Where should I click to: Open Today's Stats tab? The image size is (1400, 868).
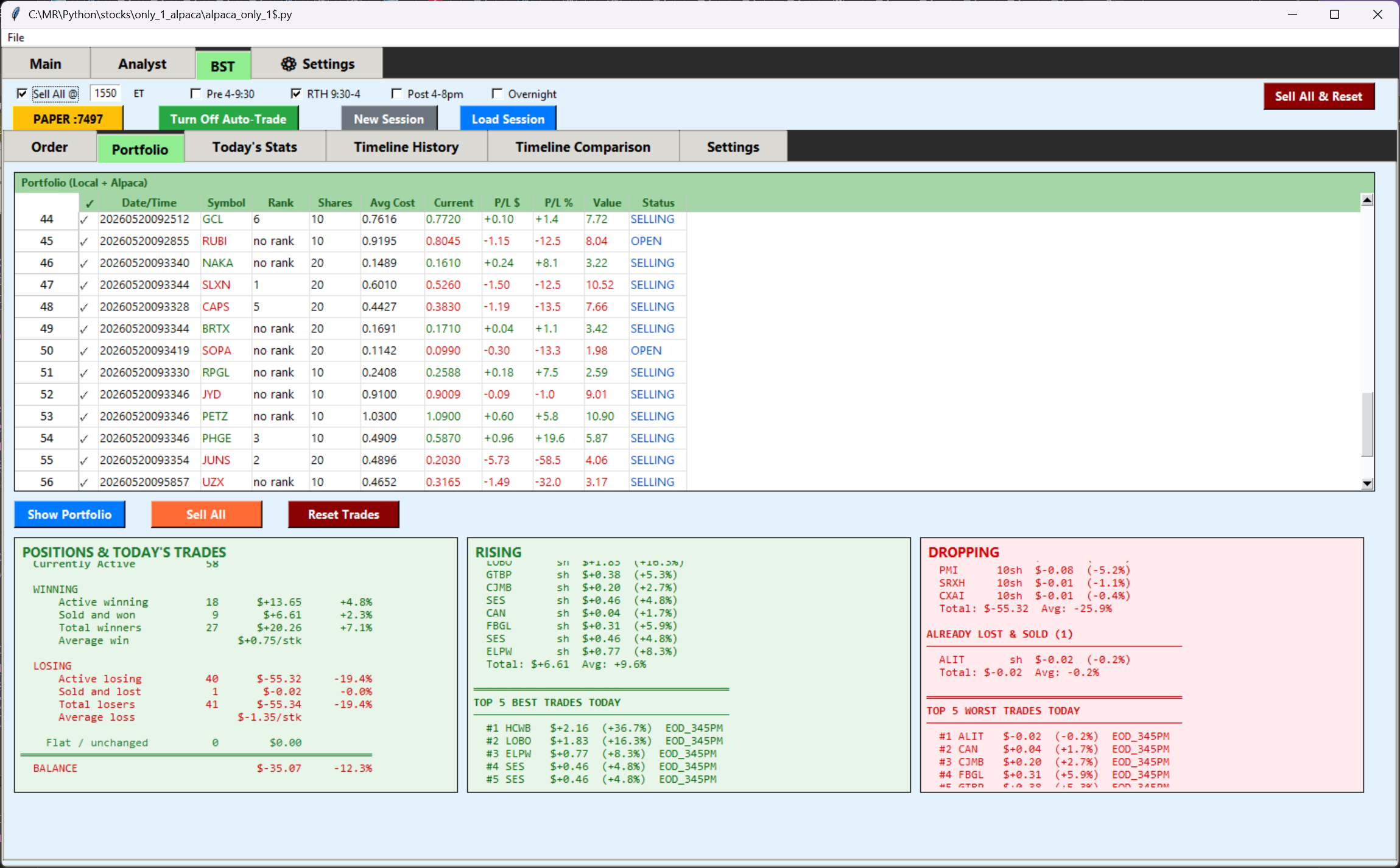pyautogui.click(x=255, y=147)
